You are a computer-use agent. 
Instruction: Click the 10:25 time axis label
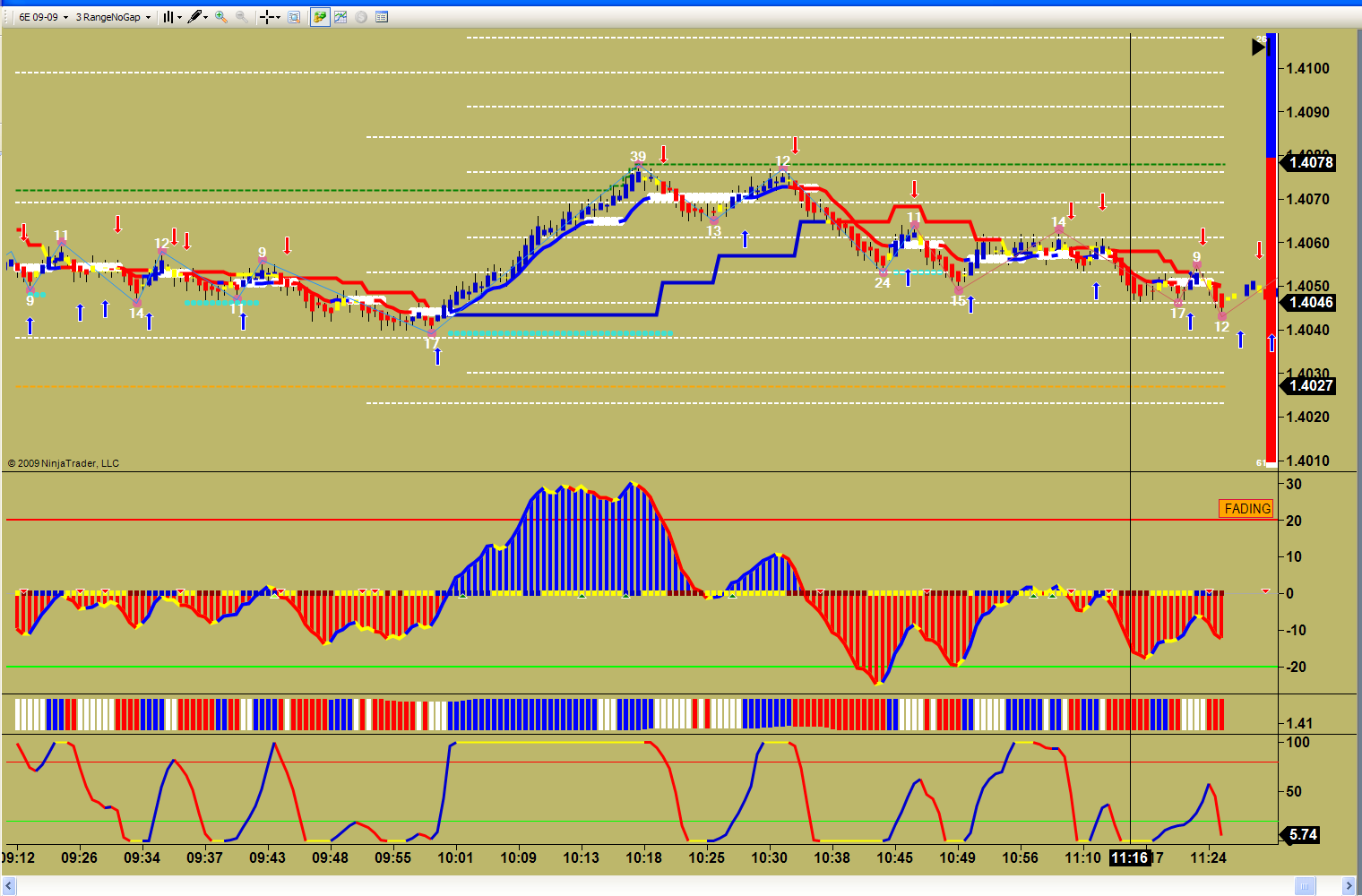(706, 857)
